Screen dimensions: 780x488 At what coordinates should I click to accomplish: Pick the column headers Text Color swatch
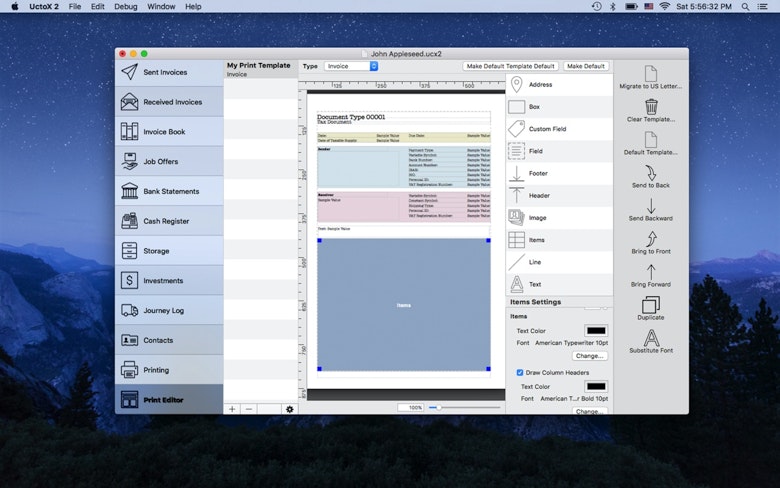[596, 386]
